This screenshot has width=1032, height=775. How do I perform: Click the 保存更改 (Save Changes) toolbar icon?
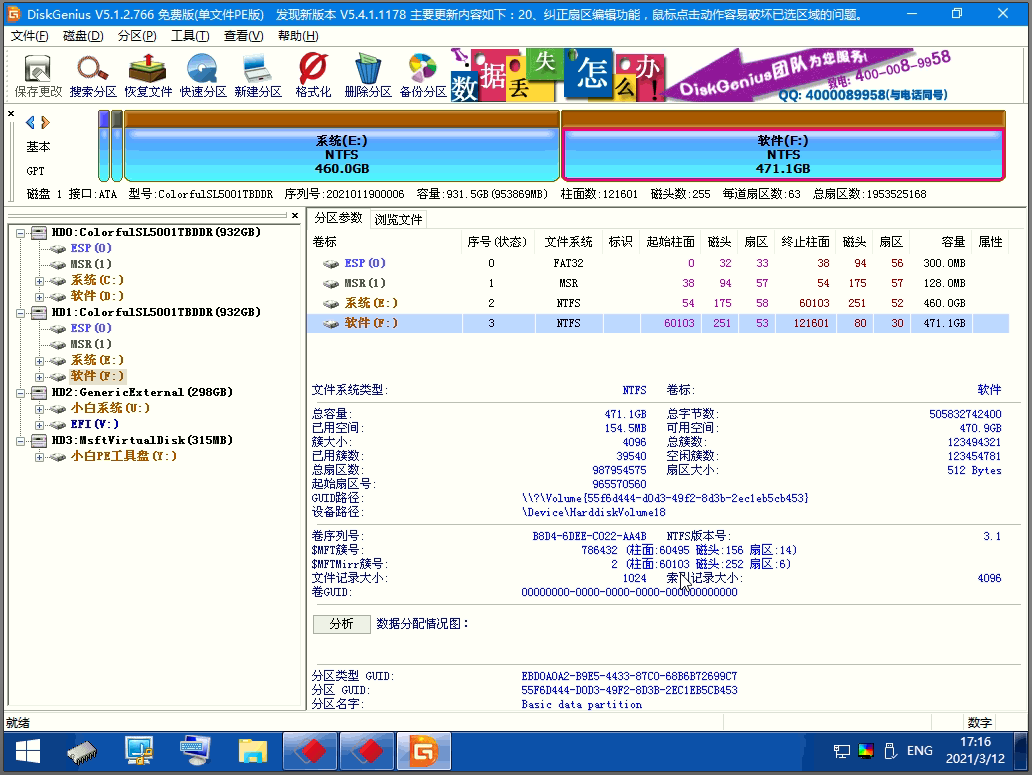(x=38, y=76)
